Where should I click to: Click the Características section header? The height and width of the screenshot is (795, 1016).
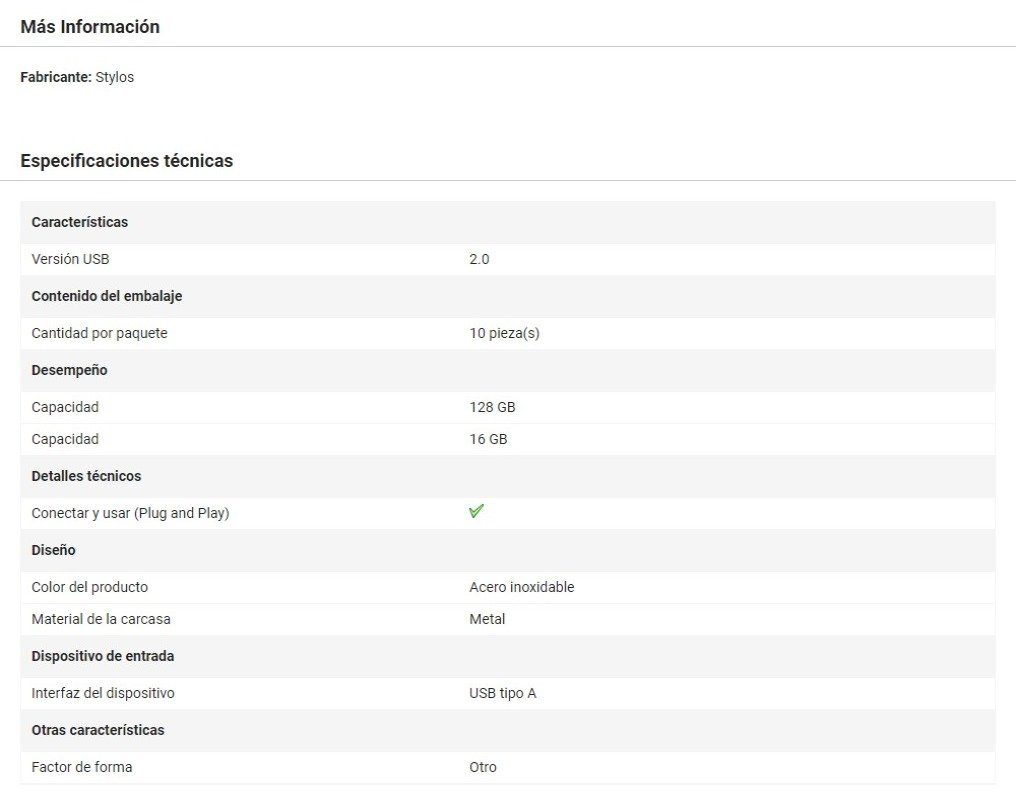80,222
